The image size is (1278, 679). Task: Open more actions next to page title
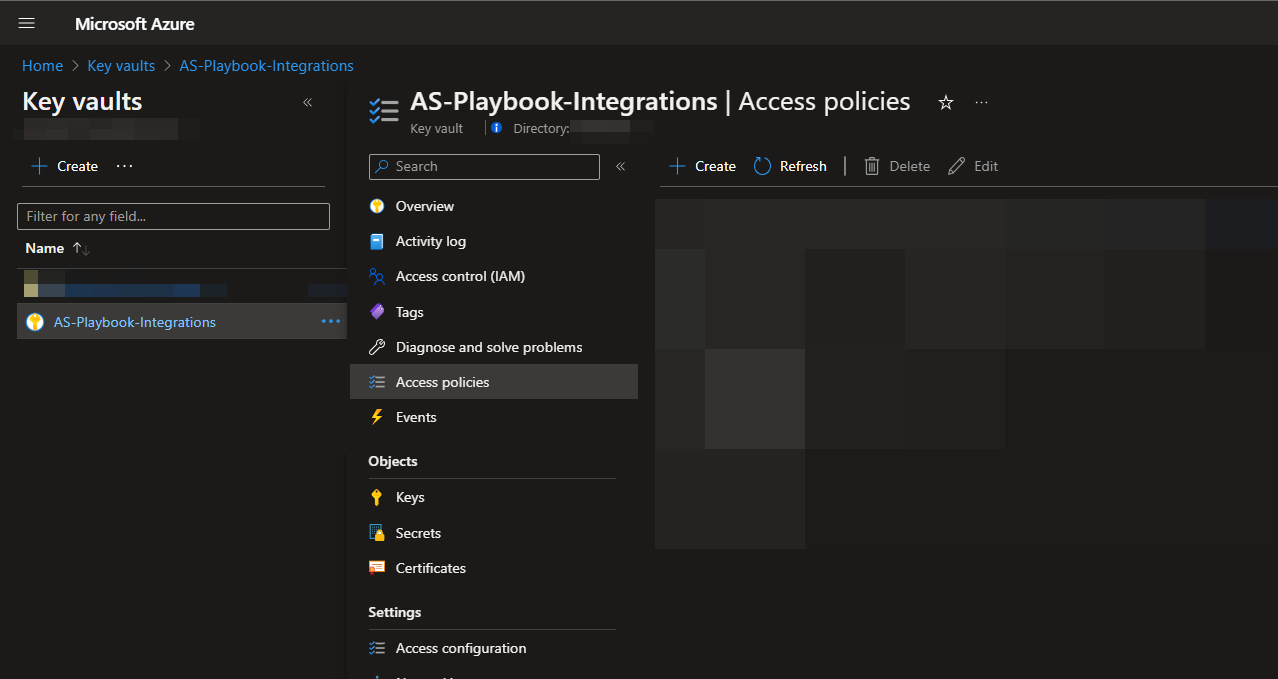click(x=982, y=103)
